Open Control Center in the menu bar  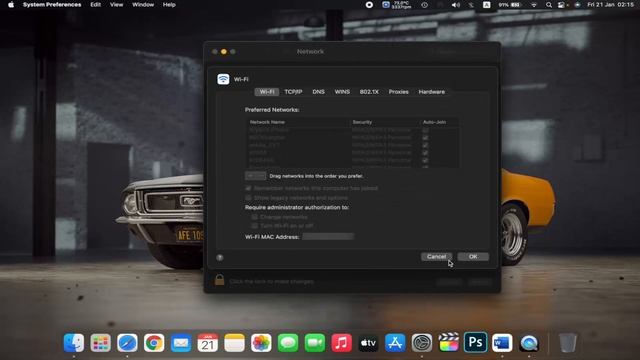pyautogui.click(x=562, y=5)
